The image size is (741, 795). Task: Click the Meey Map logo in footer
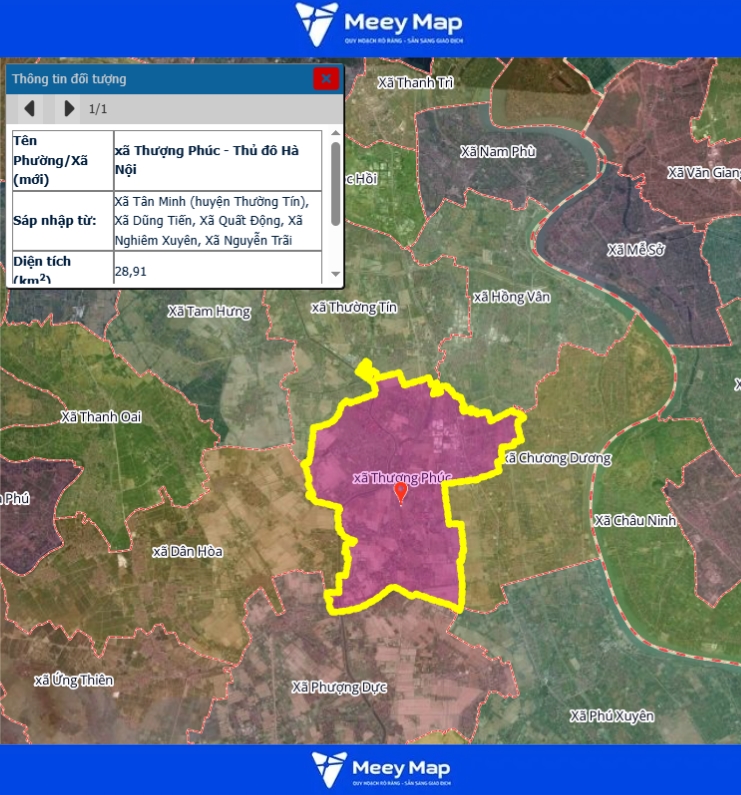pyautogui.click(x=381, y=770)
